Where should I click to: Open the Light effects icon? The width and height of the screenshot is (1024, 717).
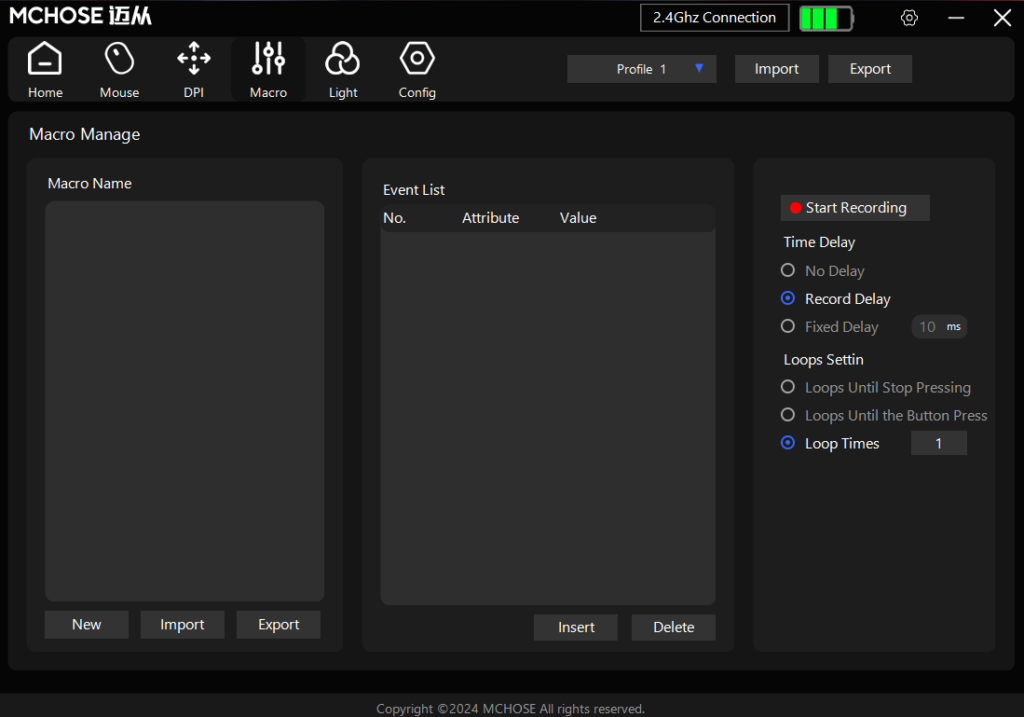pyautogui.click(x=342, y=60)
